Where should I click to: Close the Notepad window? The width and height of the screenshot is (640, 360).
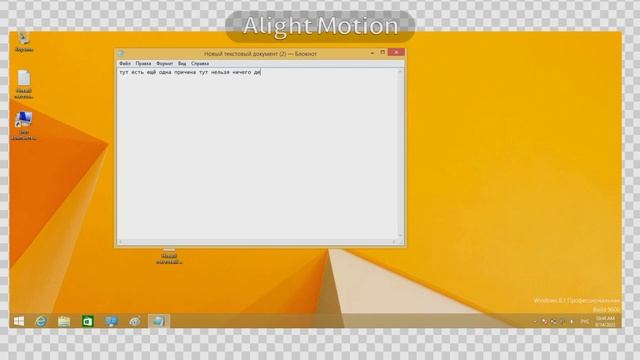396,52
